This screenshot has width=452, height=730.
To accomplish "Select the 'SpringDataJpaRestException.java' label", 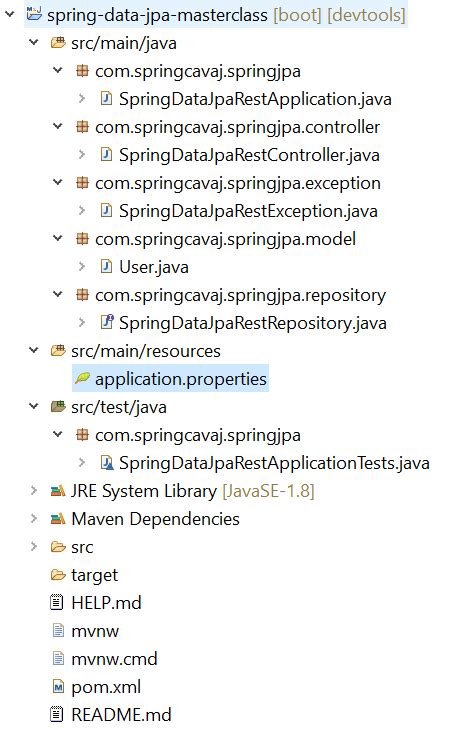I will coord(248,211).
